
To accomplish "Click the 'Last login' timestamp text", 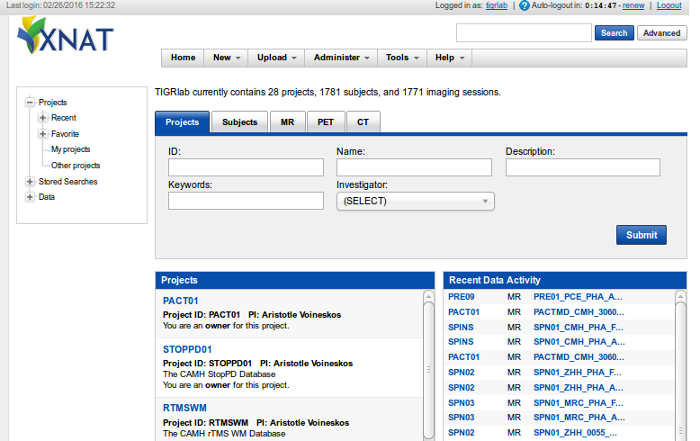I will point(61,5).
